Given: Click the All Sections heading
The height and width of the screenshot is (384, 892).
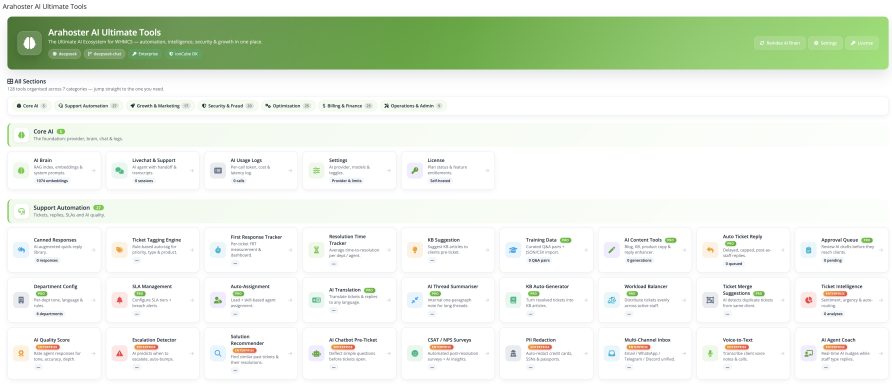Looking at the screenshot, I should click(27, 81).
